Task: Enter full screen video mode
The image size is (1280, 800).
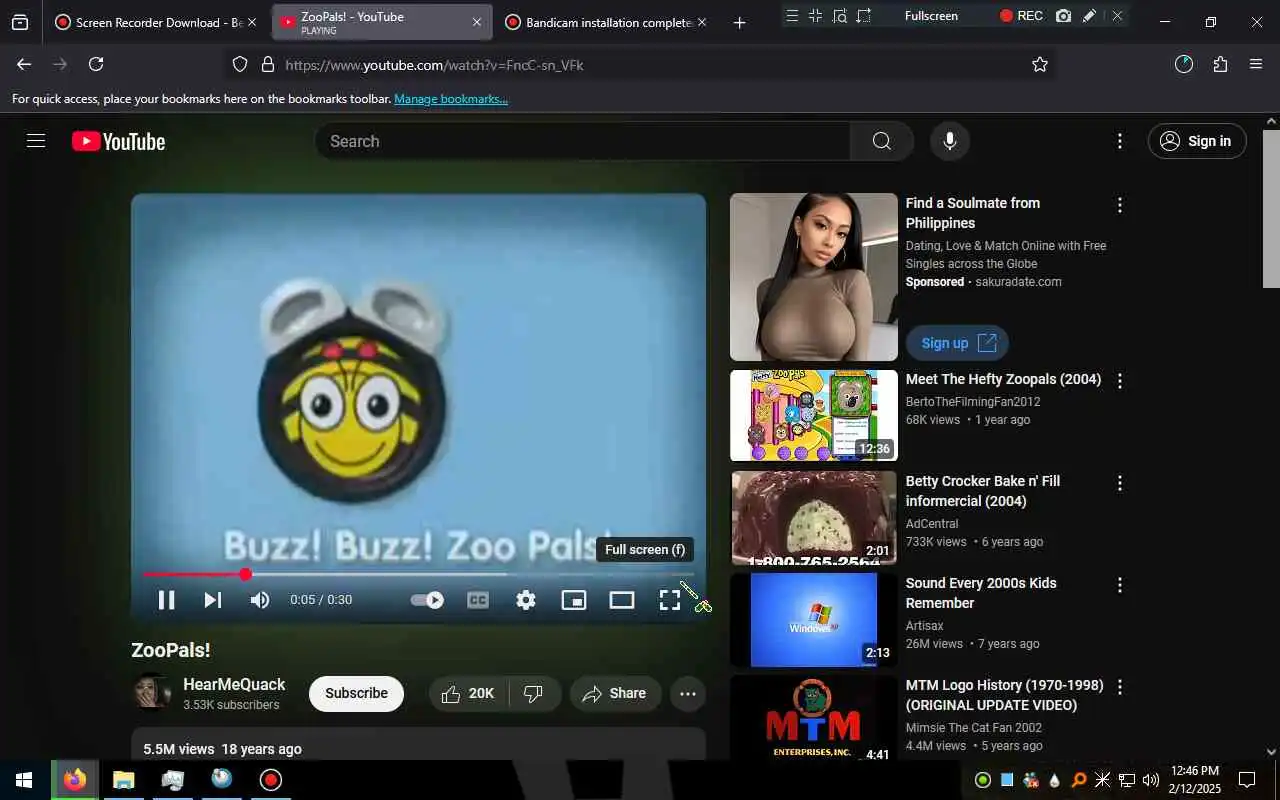Action: click(670, 600)
